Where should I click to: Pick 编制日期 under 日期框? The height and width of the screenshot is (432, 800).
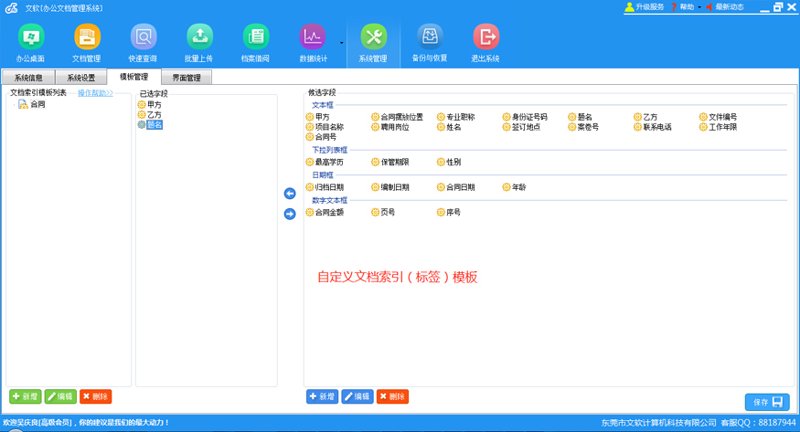point(390,187)
